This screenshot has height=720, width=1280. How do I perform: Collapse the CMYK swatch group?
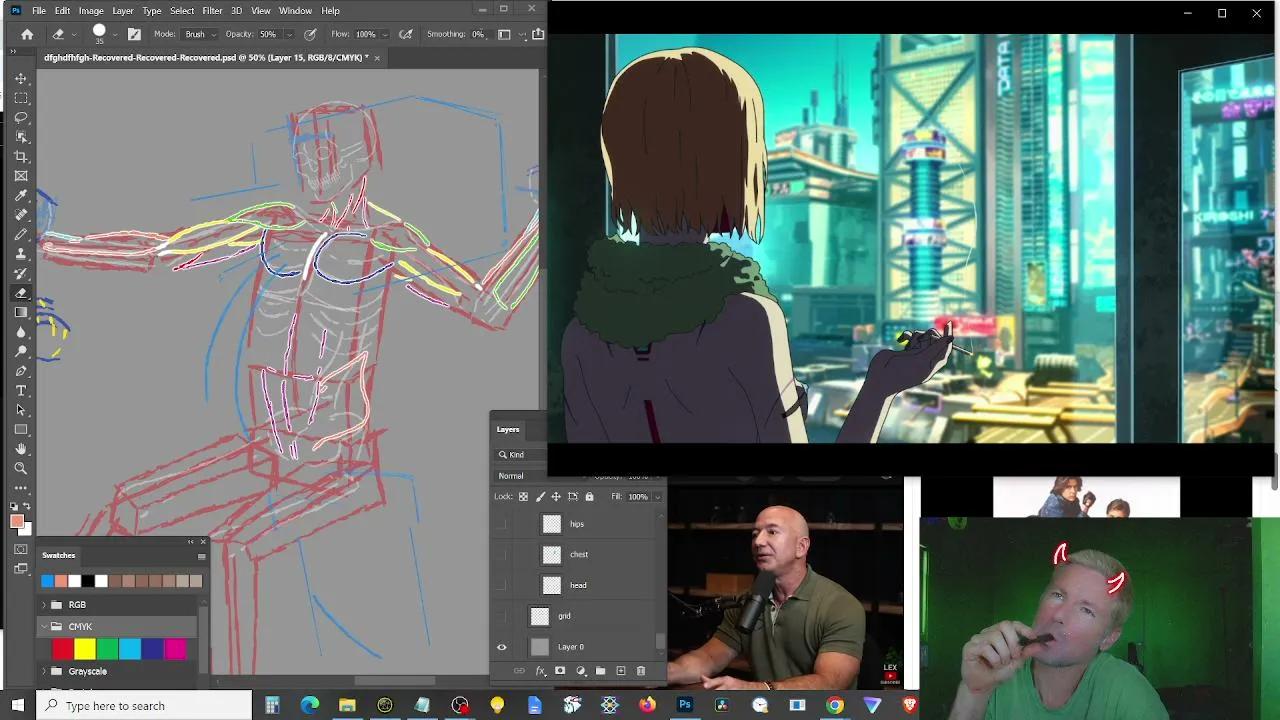point(44,627)
